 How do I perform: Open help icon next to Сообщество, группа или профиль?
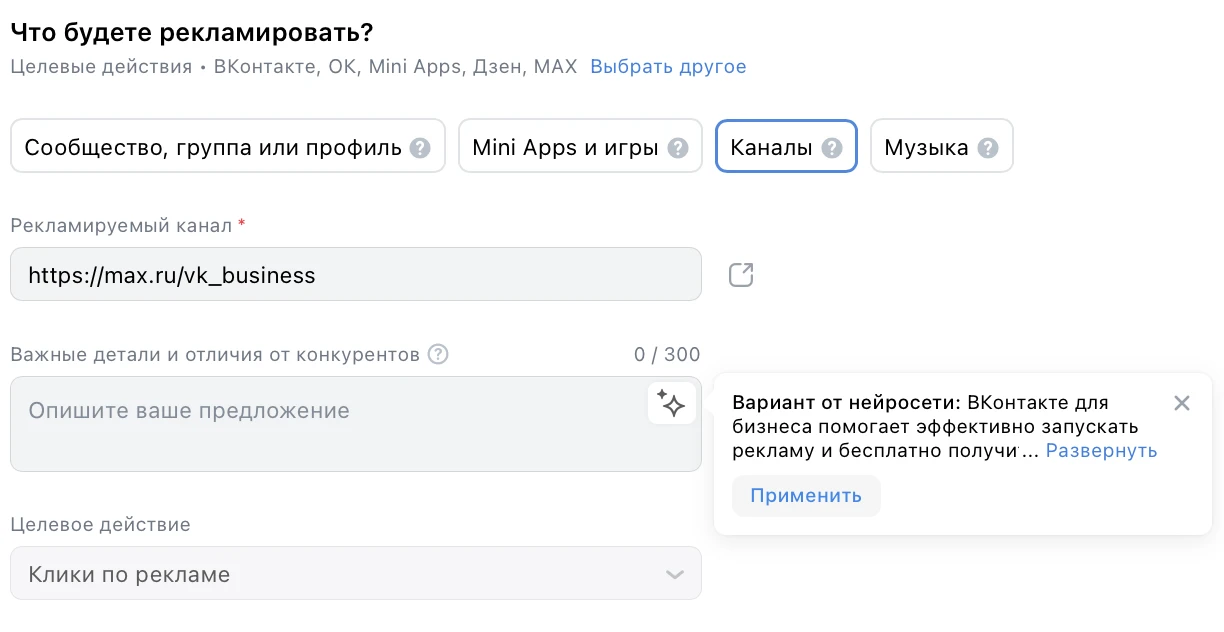[421, 148]
